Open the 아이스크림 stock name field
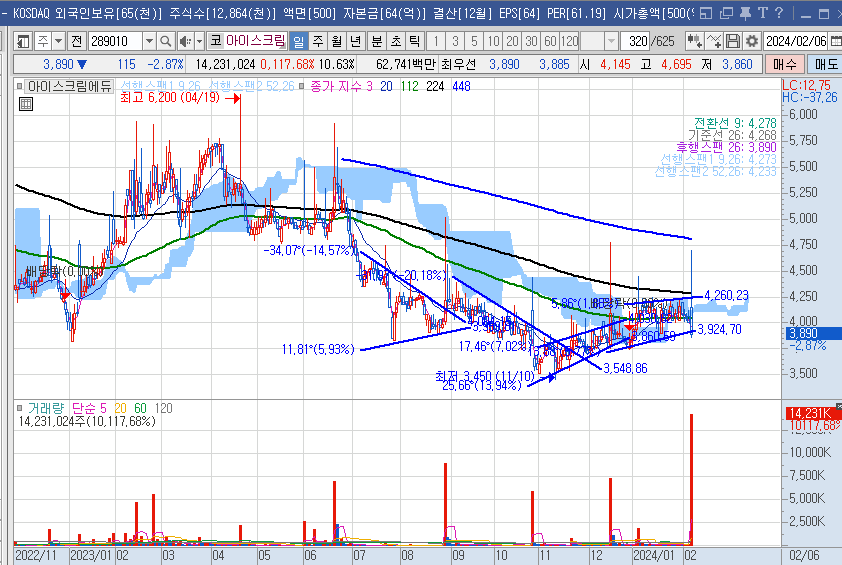 coord(256,41)
